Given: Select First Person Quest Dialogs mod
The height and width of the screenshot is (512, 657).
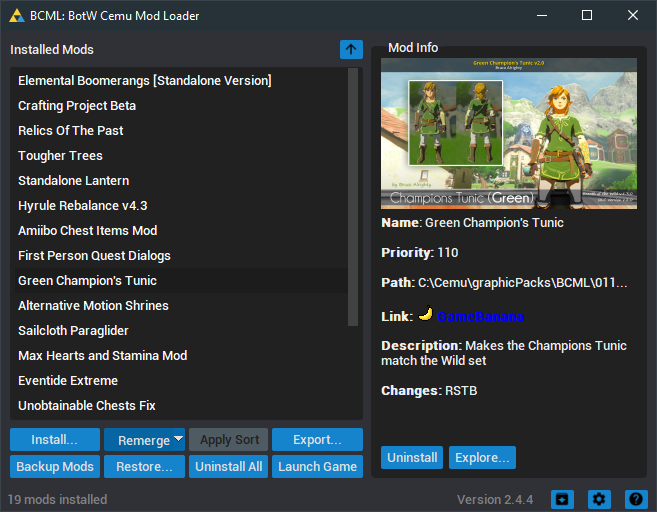Looking at the screenshot, I should click(181, 256).
